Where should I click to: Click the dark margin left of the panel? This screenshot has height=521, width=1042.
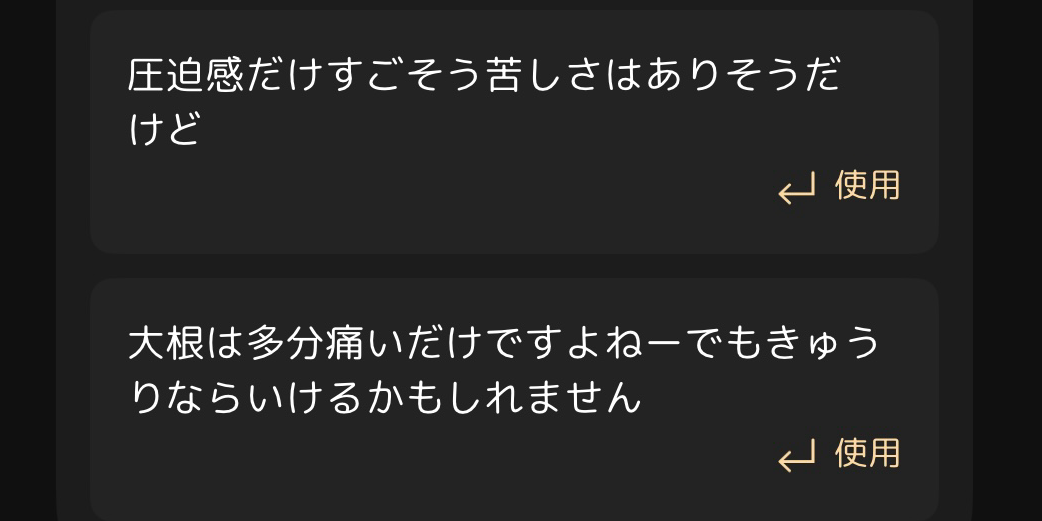tap(28, 260)
